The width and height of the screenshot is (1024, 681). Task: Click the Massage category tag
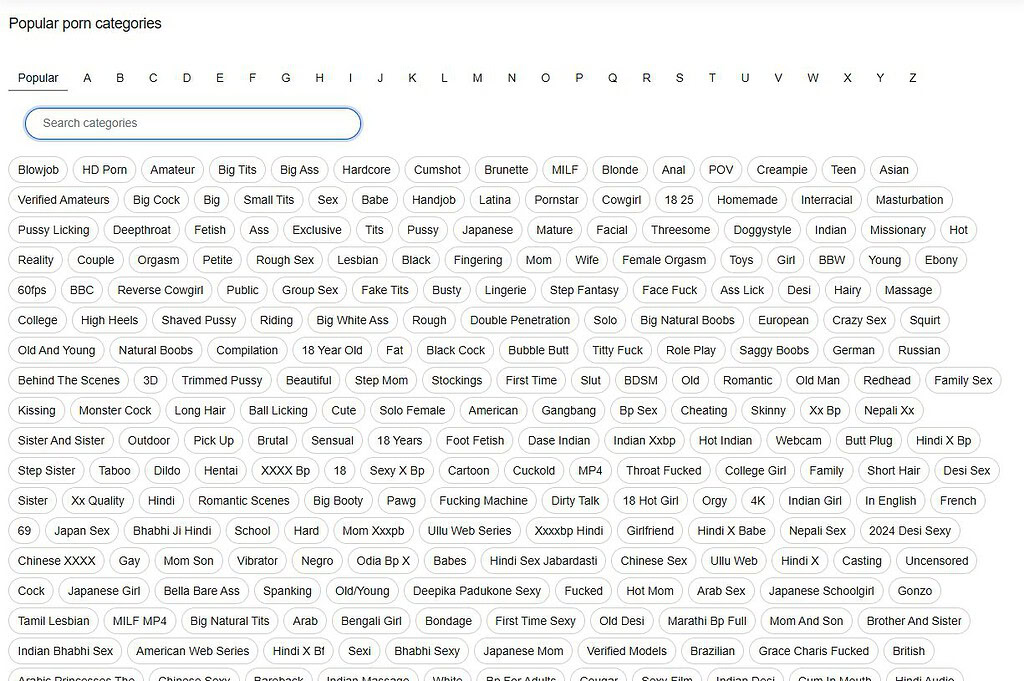(908, 290)
